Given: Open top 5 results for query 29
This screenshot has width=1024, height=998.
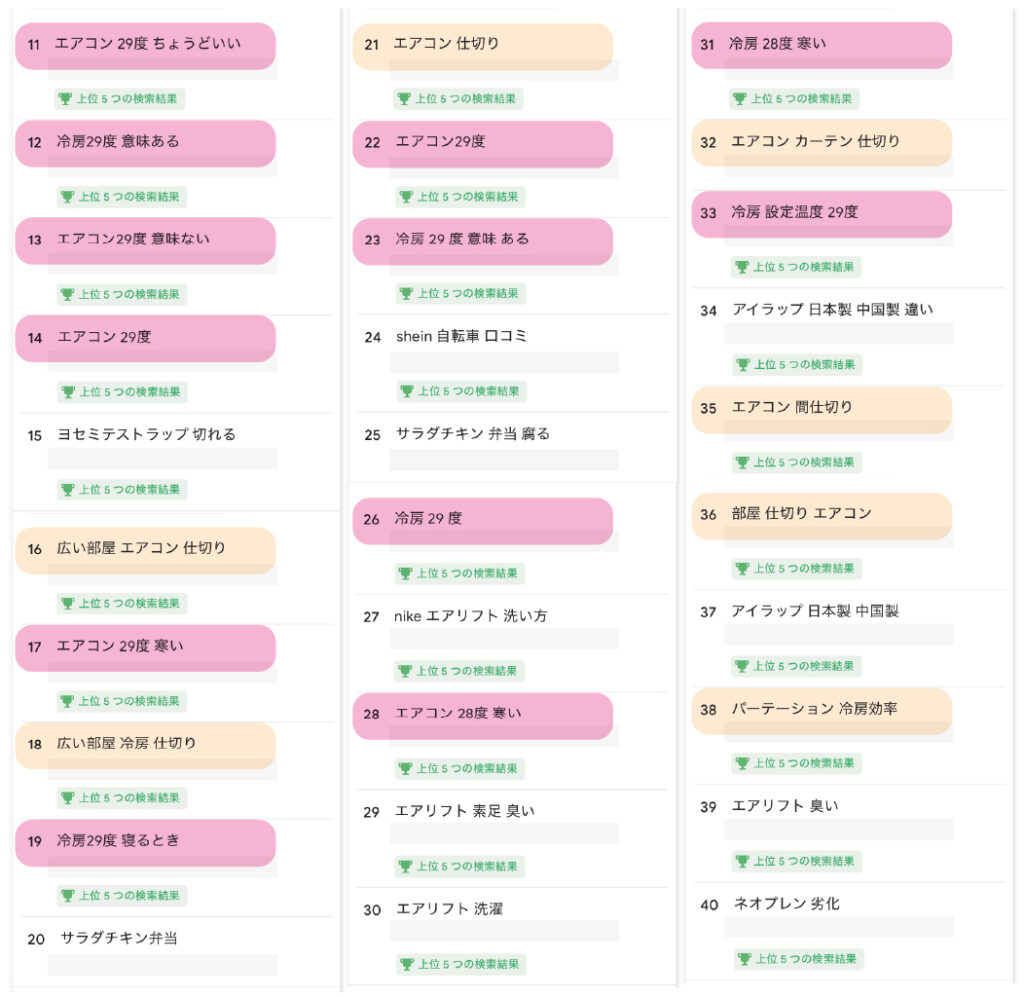Looking at the screenshot, I should tap(460, 866).
